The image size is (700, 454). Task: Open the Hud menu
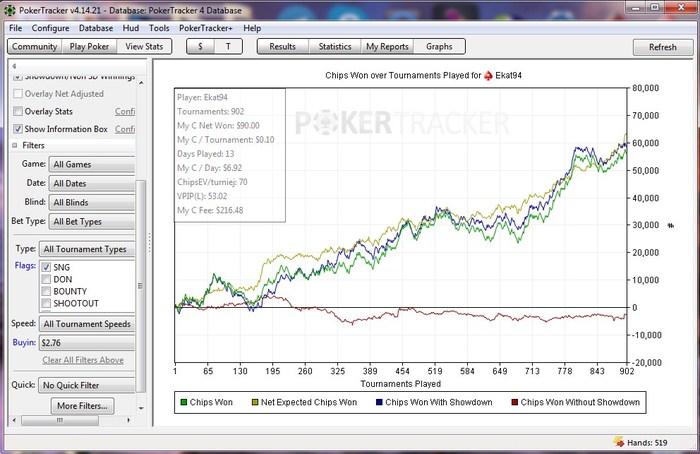coord(131,28)
